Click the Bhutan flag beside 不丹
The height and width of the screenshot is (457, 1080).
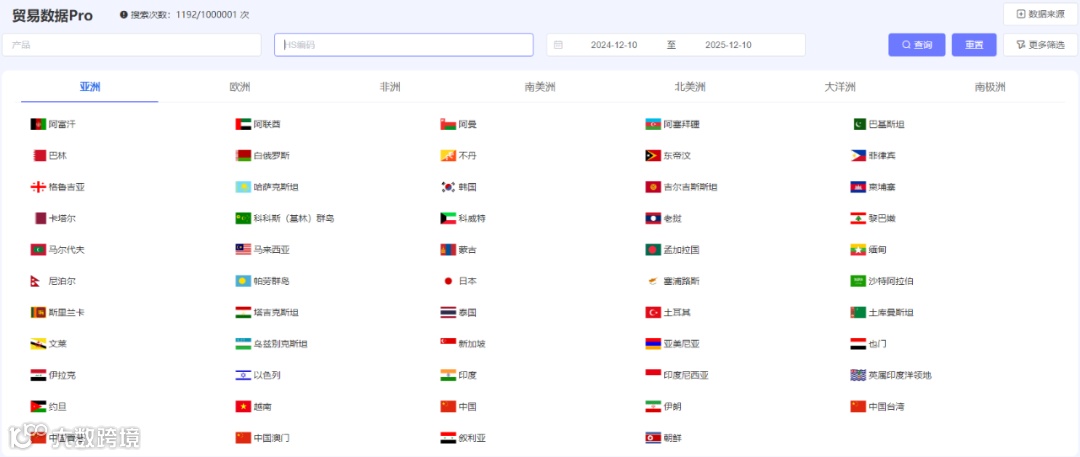click(448, 156)
